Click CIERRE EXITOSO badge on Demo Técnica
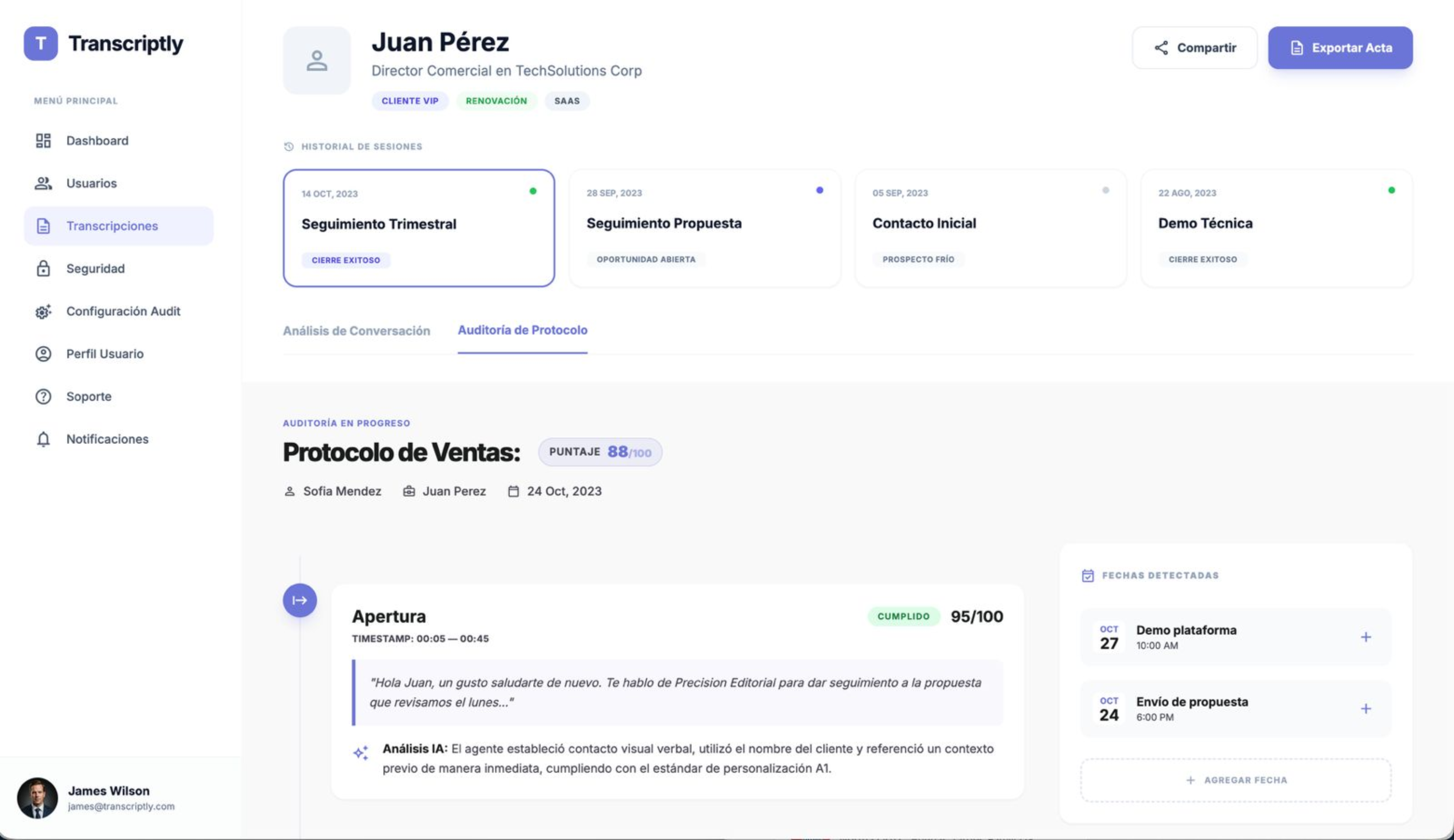Image resolution: width=1454 pixels, height=840 pixels. 1203,259
